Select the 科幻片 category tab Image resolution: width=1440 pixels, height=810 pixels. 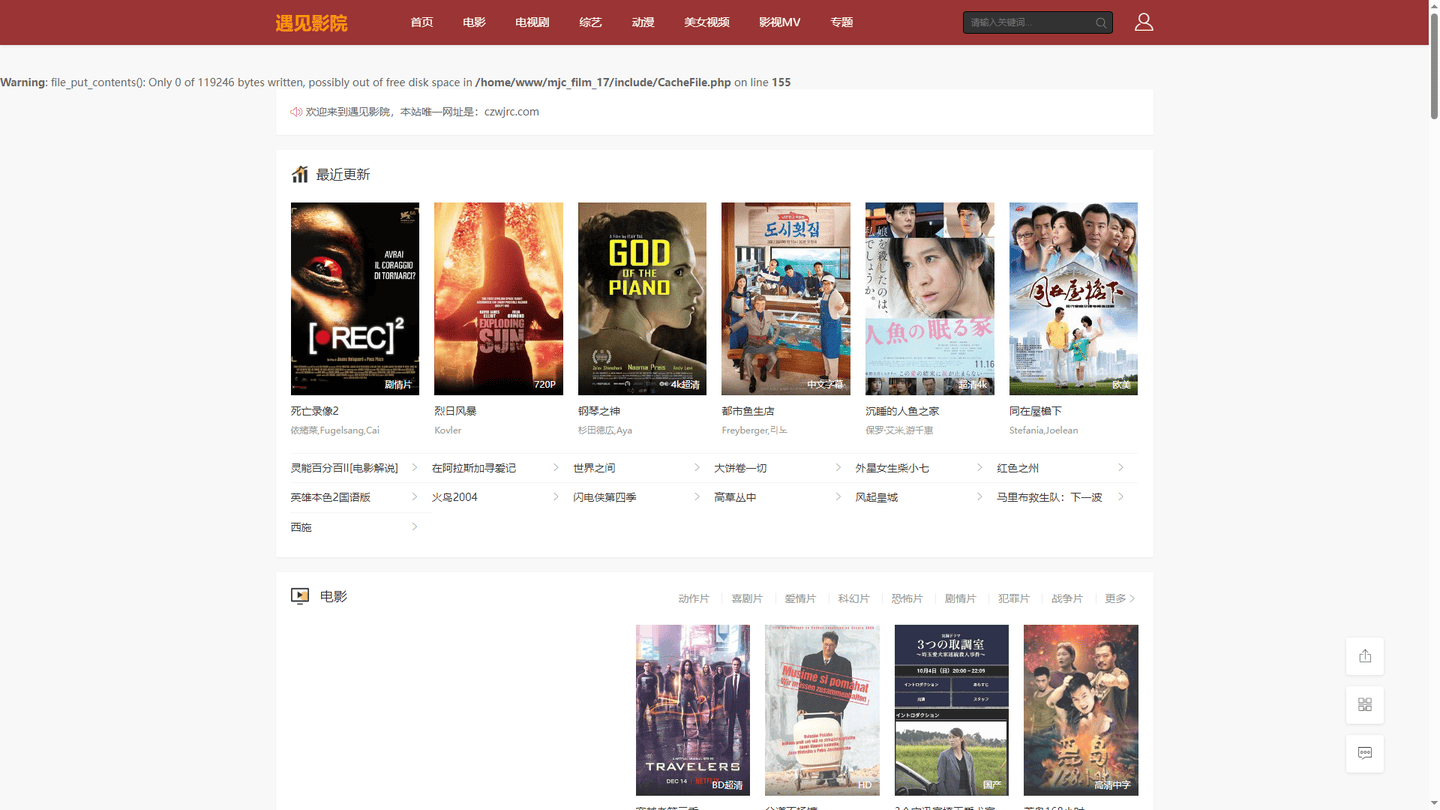point(854,599)
